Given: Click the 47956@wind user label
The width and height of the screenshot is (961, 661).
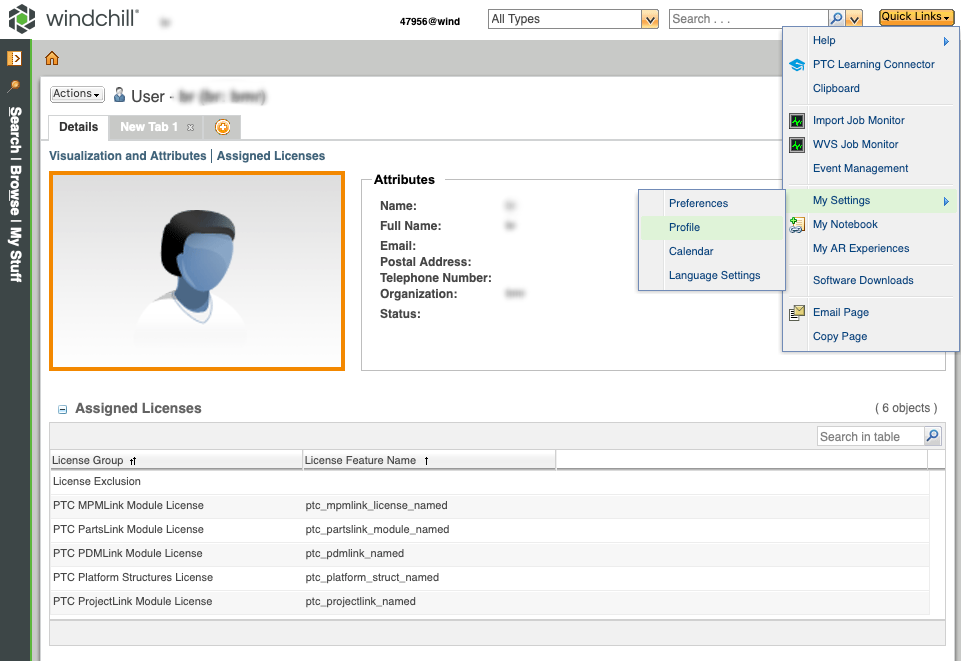Looking at the screenshot, I should pyautogui.click(x=430, y=21).
